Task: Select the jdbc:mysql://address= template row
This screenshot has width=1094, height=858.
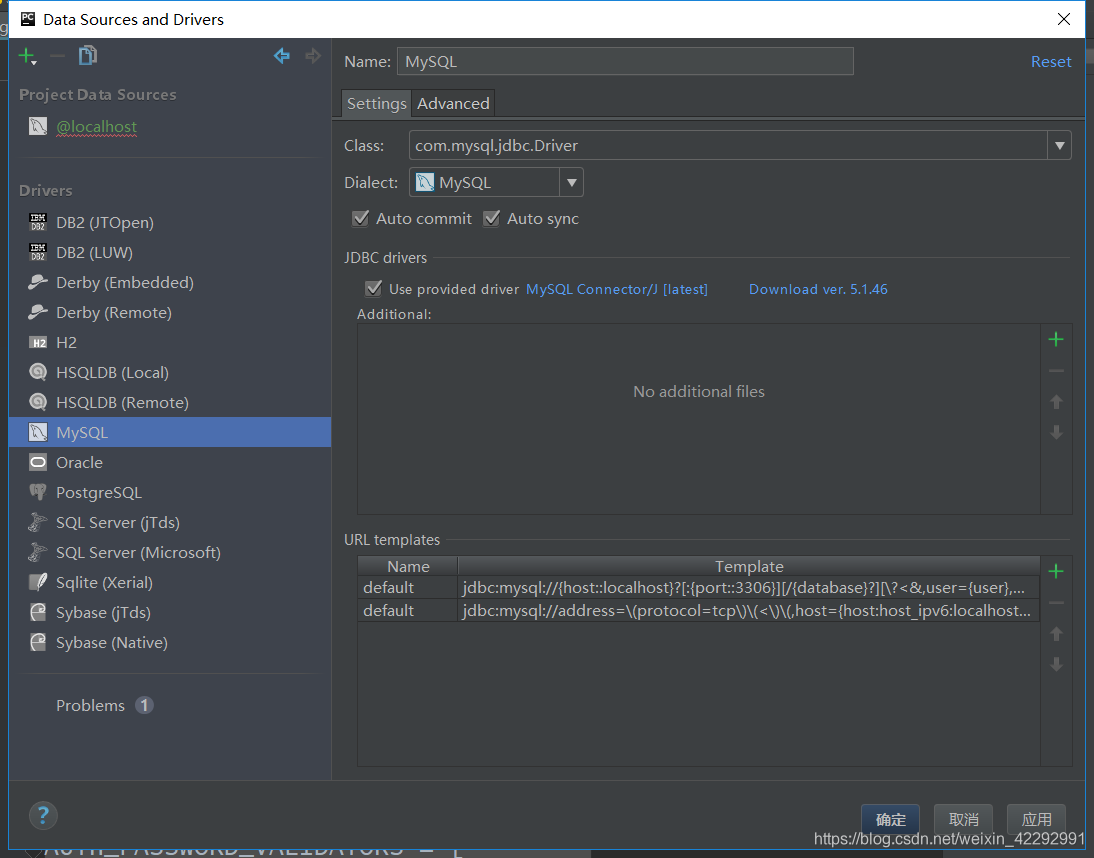Action: pos(698,610)
